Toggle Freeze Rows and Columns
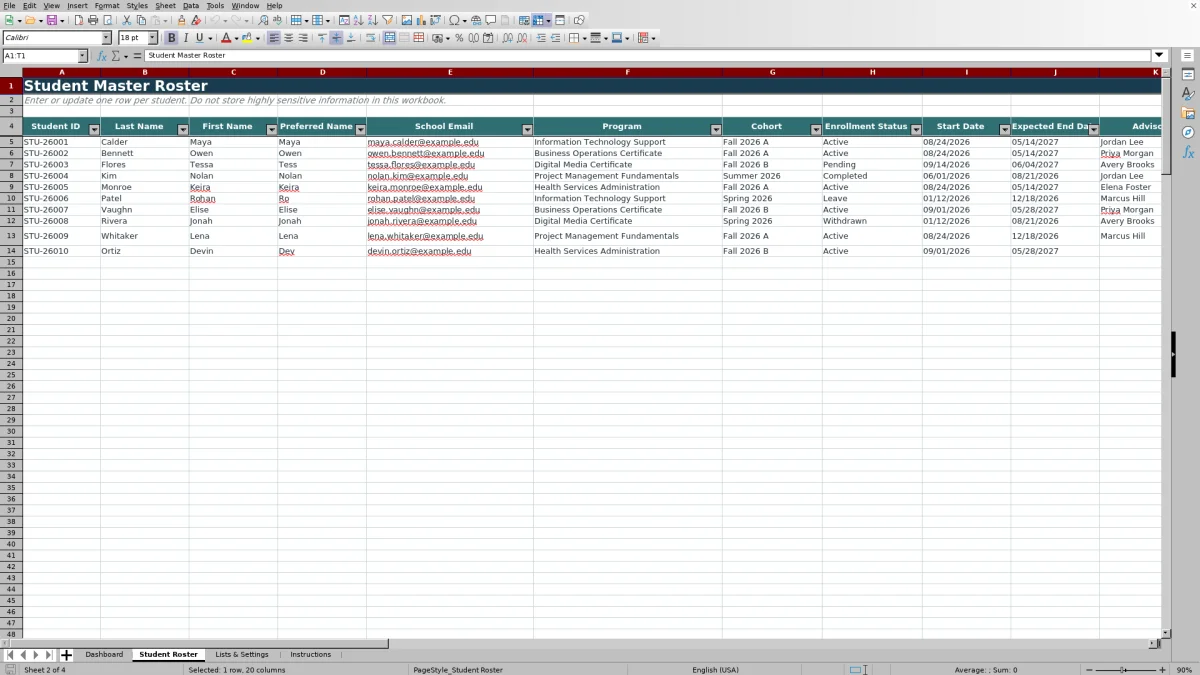Screen dimensions: 1200x675 [539, 20]
